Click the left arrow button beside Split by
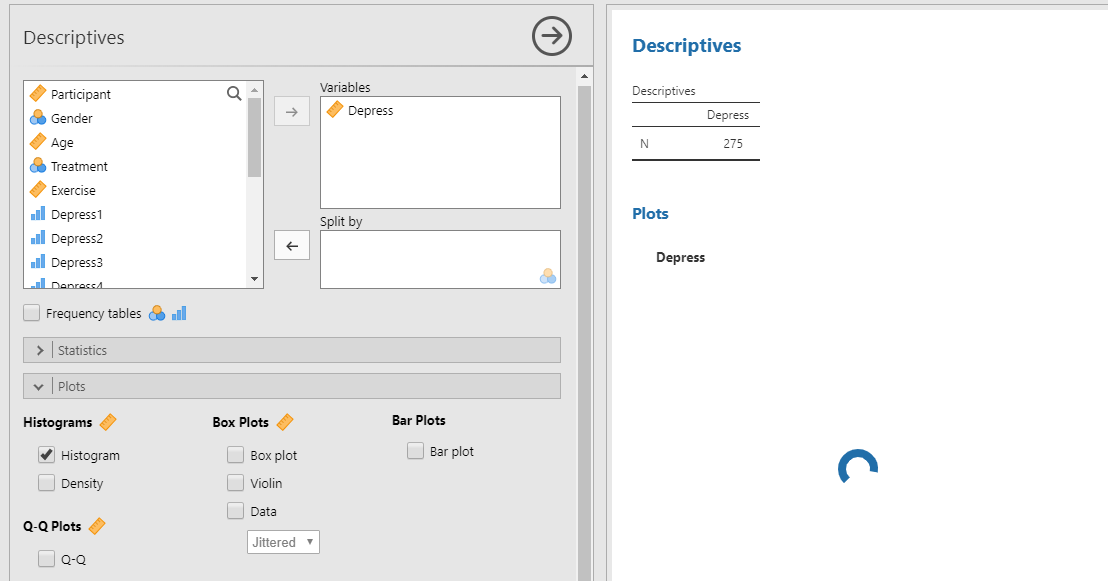The image size is (1108, 581). pyautogui.click(x=292, y=245)
